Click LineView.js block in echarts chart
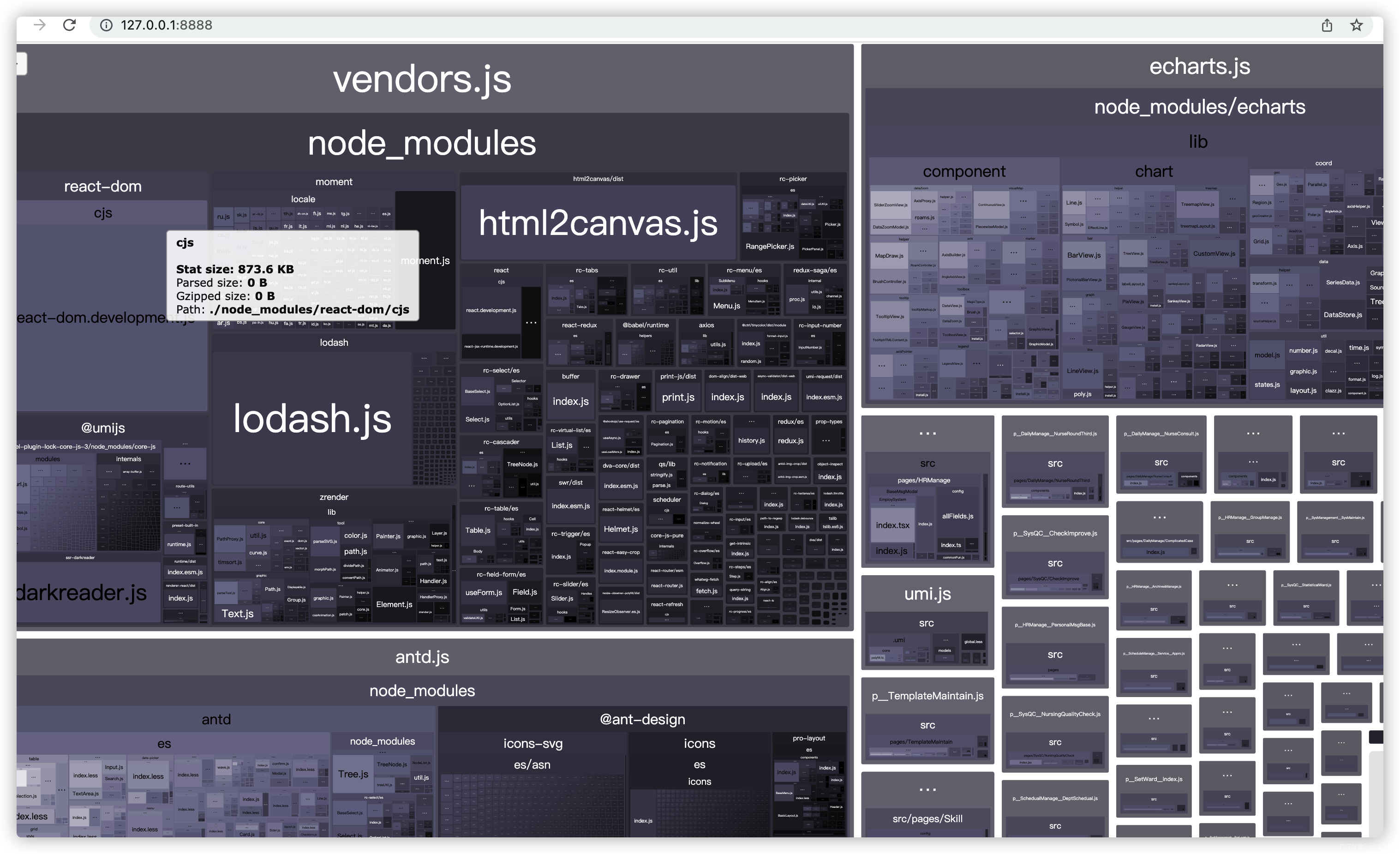The height and width of the screenshot is (854, 1400). click(x=1082, y=371)
